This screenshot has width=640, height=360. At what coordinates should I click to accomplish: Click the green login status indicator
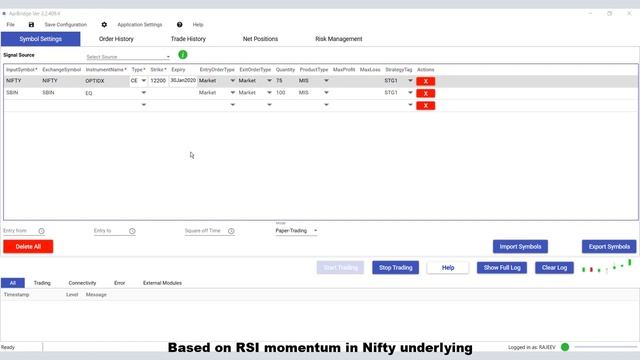tap(565, 347)
